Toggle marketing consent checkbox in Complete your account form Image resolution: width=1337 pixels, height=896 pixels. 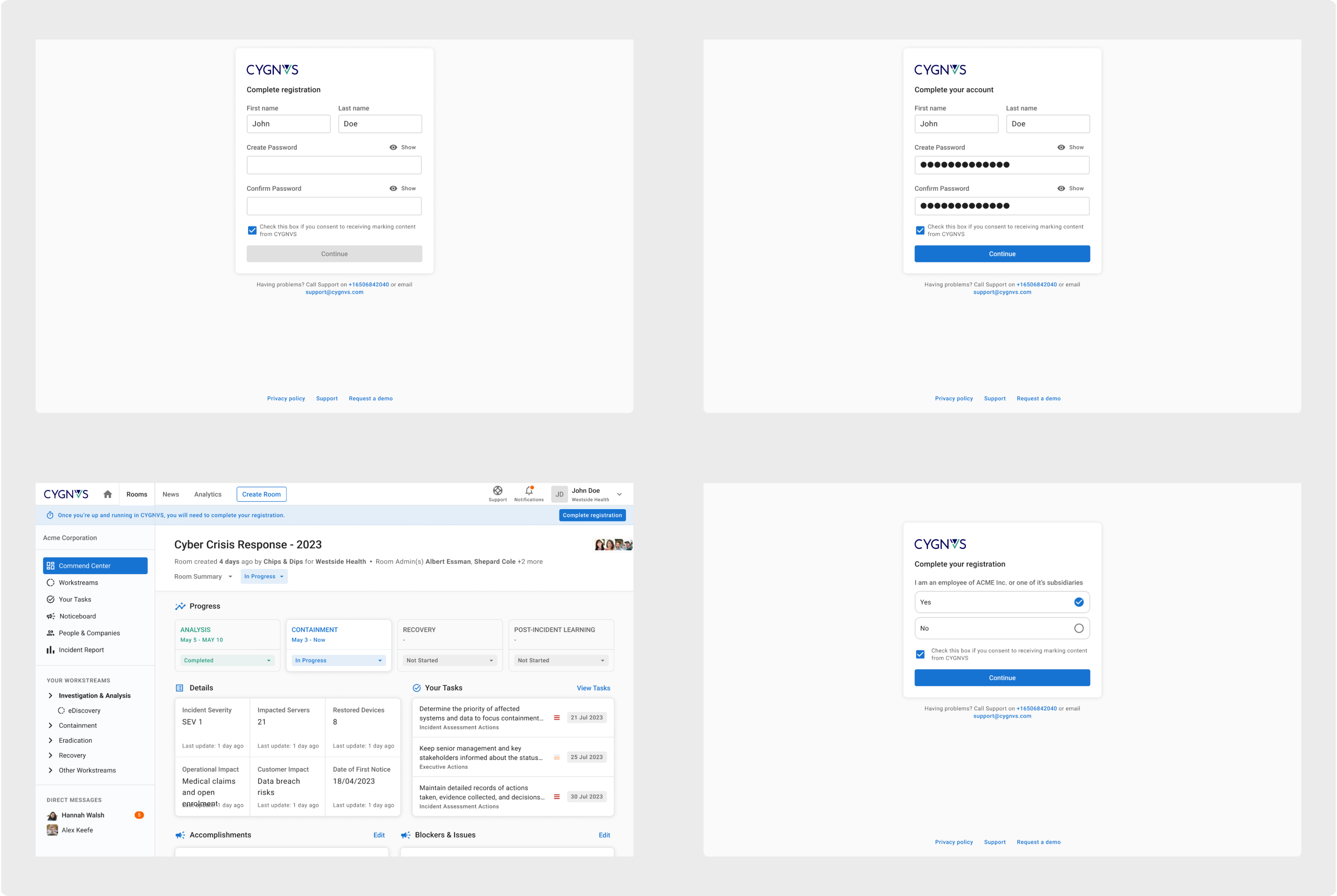(x=920, y=230)
